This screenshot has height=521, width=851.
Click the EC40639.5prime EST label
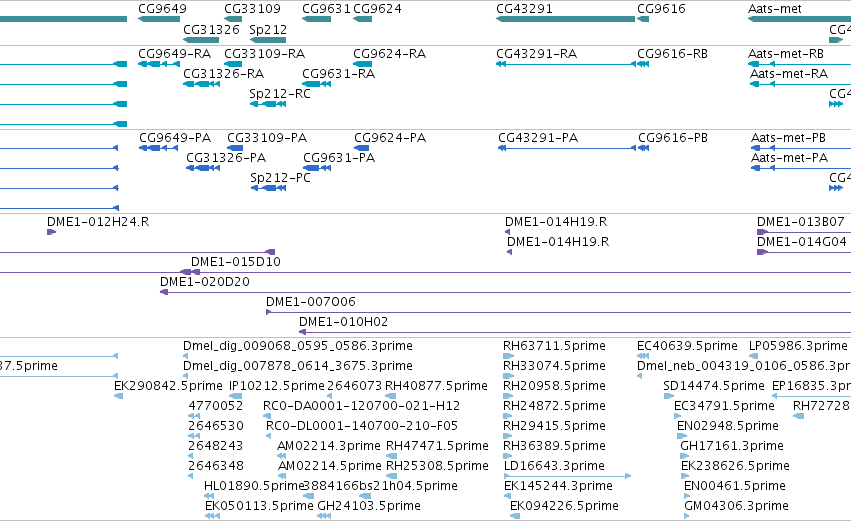tap(687, 346)
